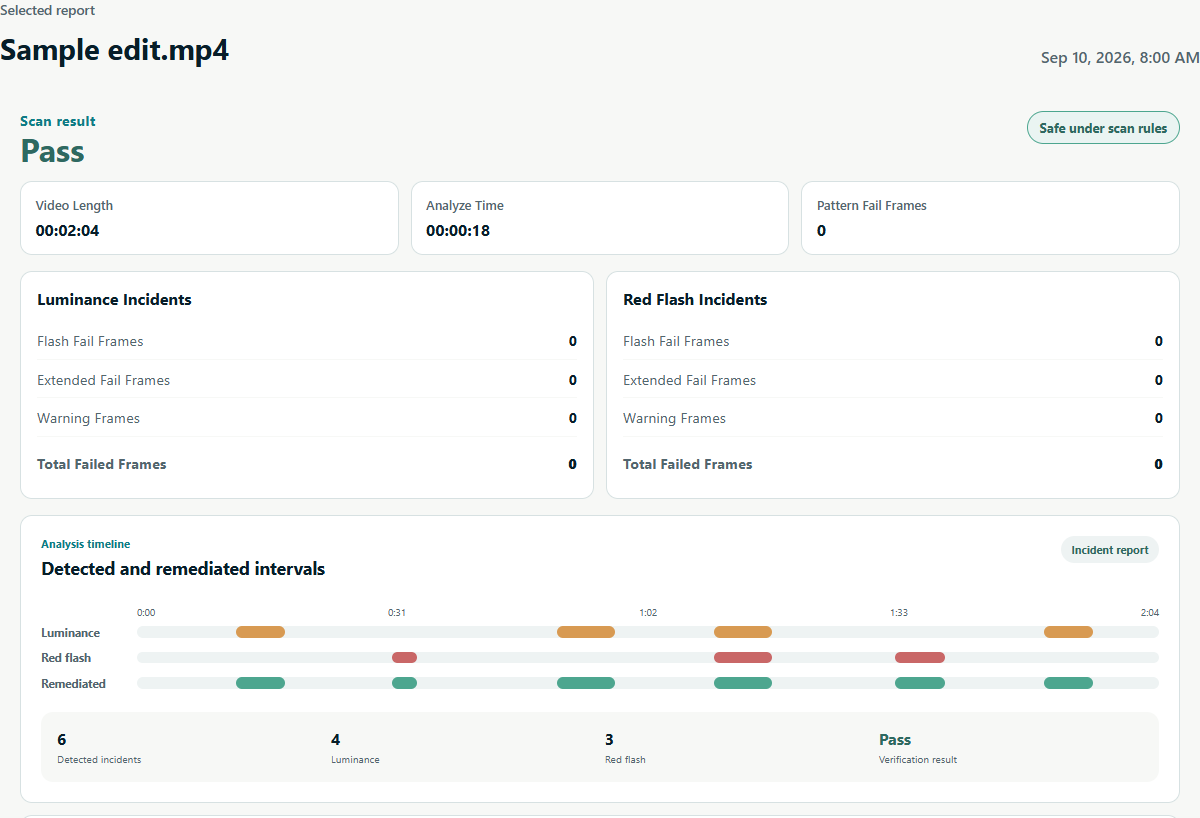This screenshot has width=1200, height=818.
Task: Click the Pass Verification result summary
Action: 918,748
